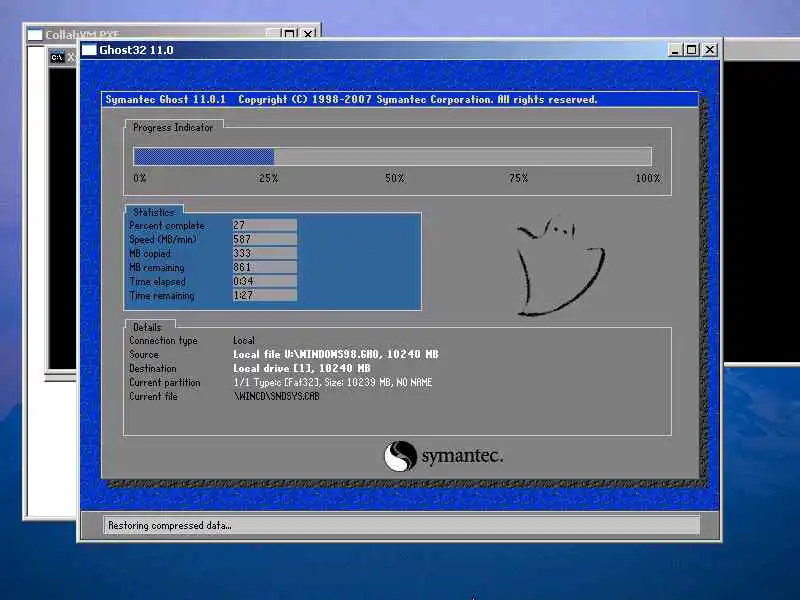Maximize the CollabVM PXE window
800x600 pixels.
(289, 34)
